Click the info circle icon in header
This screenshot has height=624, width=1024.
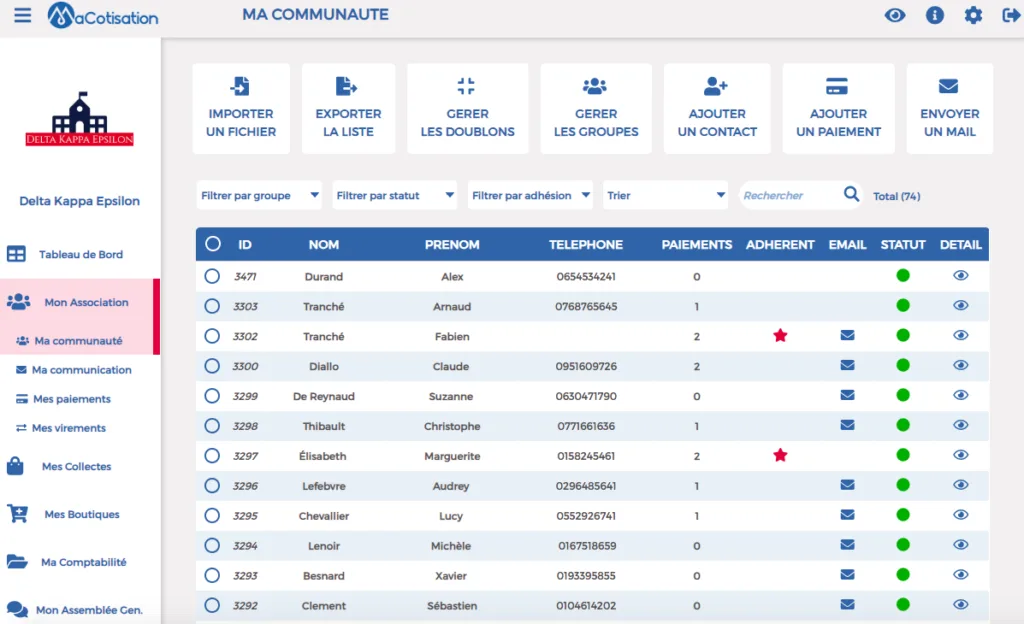(x=935, y=15)
